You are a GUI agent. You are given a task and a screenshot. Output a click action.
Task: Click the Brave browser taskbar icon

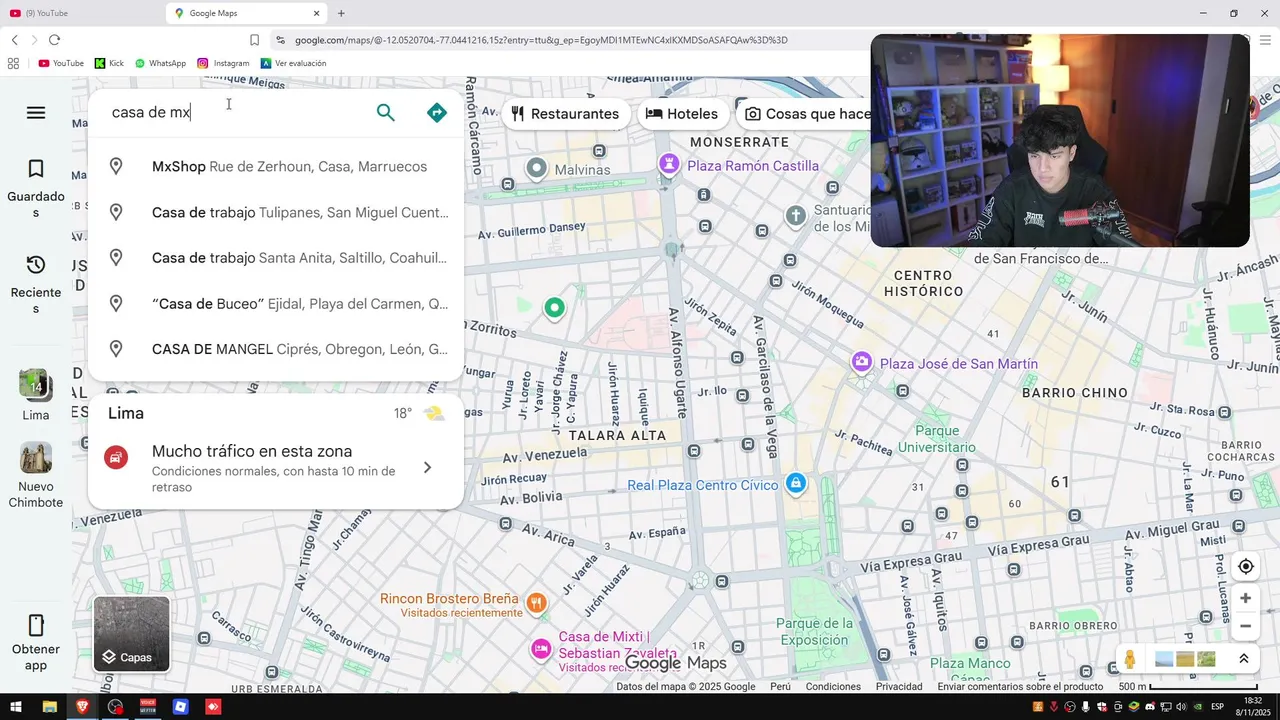pos(82,707)
